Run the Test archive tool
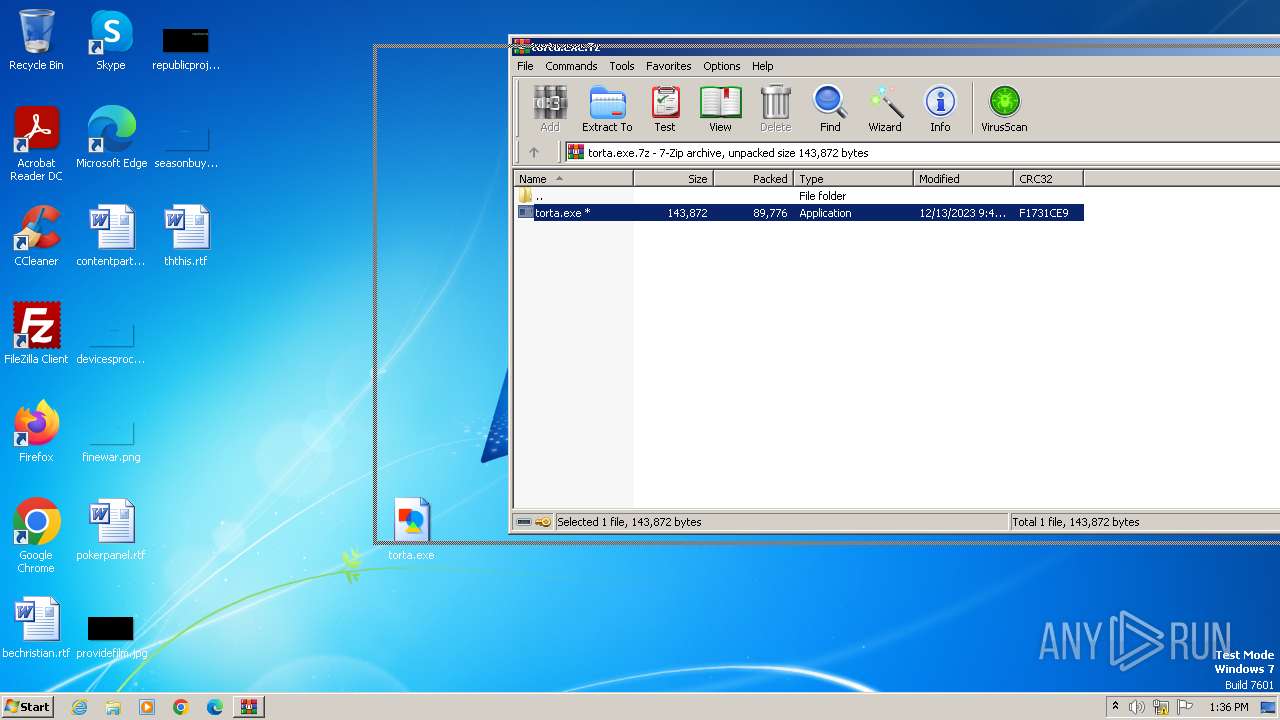This screenshot has width=1280, height=720. point(665,108)
